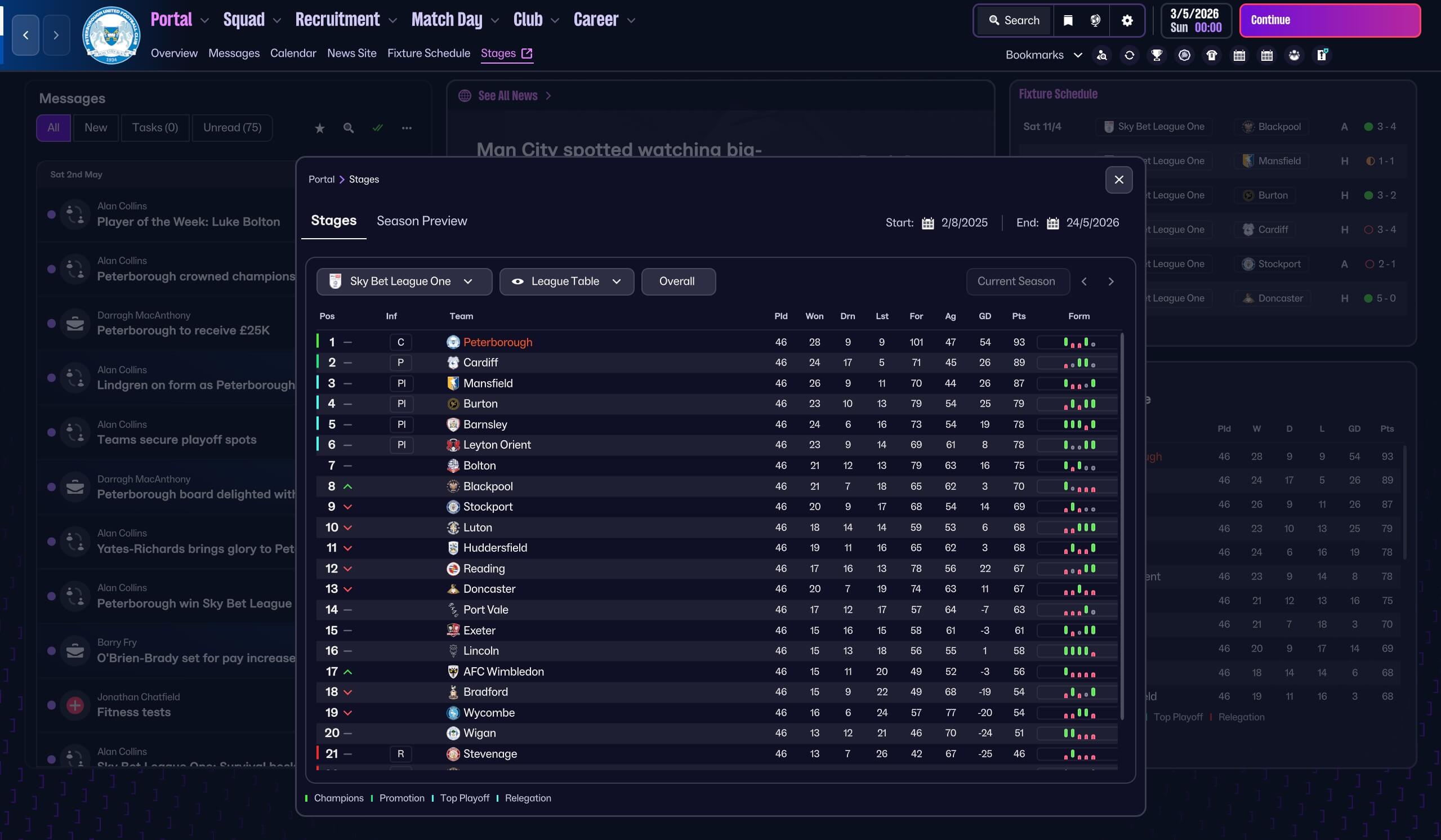Mark all messages as read checkmark
This screenshot has width=1441, height=840.
pos(377,128)
